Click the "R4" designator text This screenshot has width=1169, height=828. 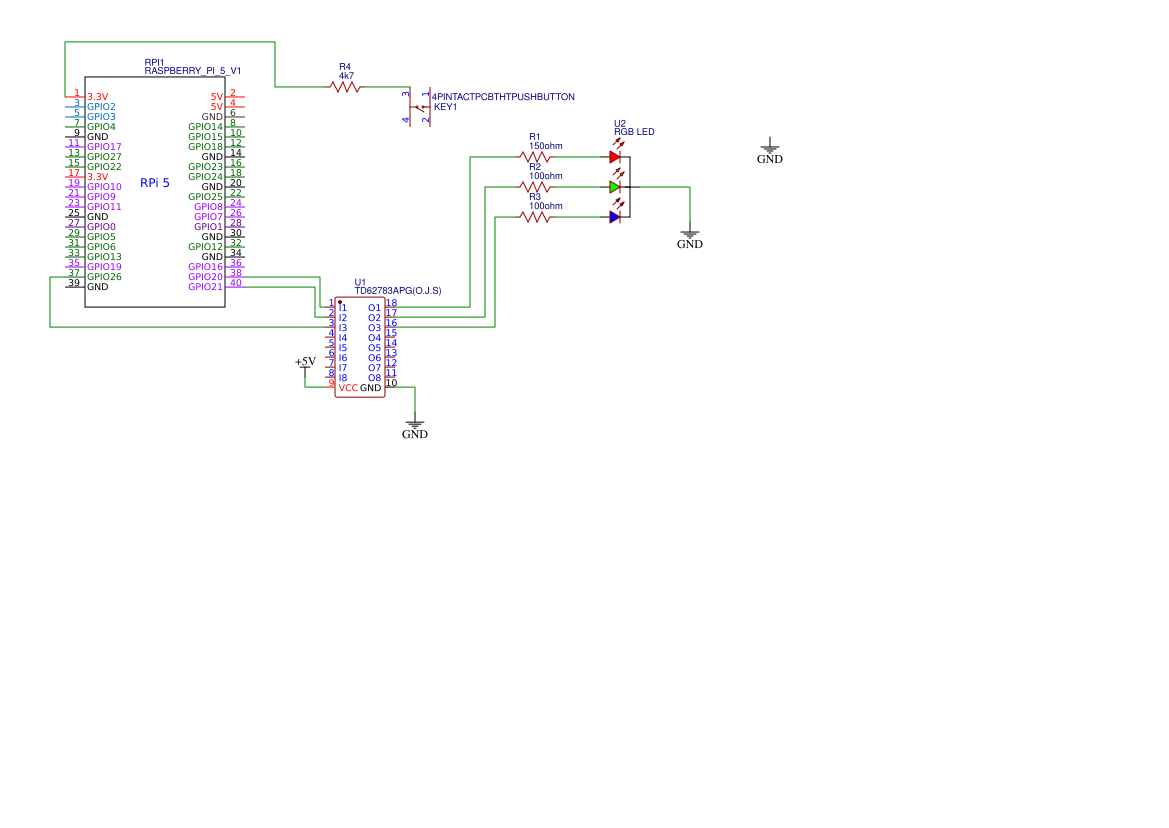tap(345, 67)
